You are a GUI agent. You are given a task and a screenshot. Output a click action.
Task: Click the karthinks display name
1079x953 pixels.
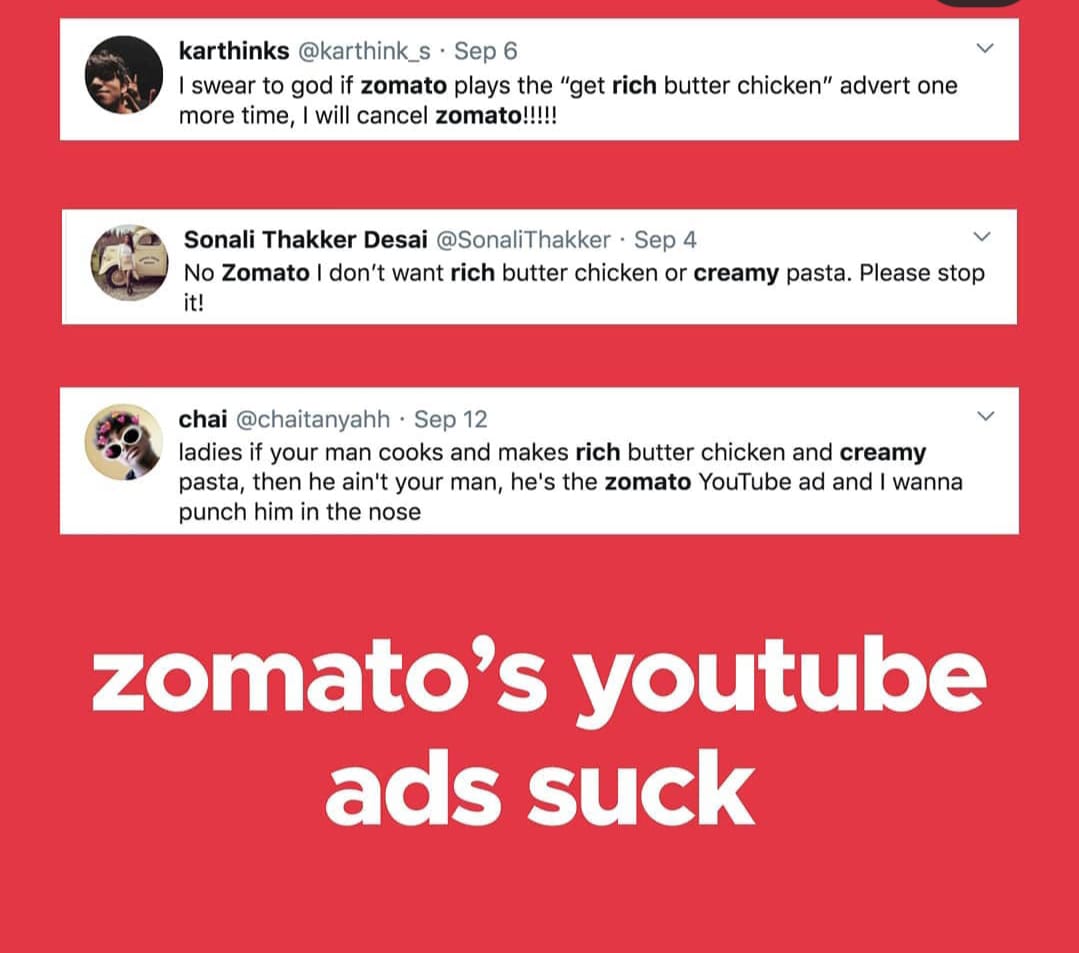tap(234, 51)
